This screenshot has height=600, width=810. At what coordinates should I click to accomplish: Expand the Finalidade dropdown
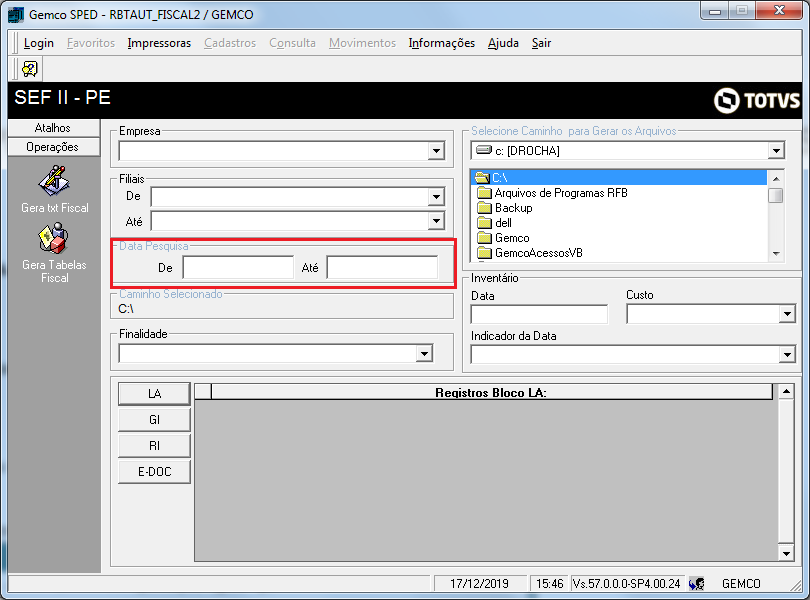click(x=424, y=353)
